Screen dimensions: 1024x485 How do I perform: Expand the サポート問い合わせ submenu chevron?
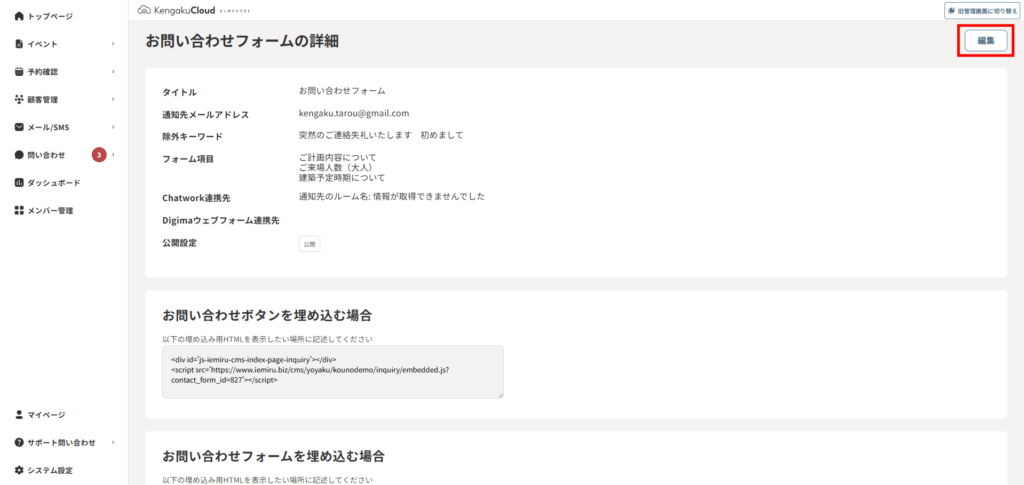pyautogui.click(x=113, y=443)
